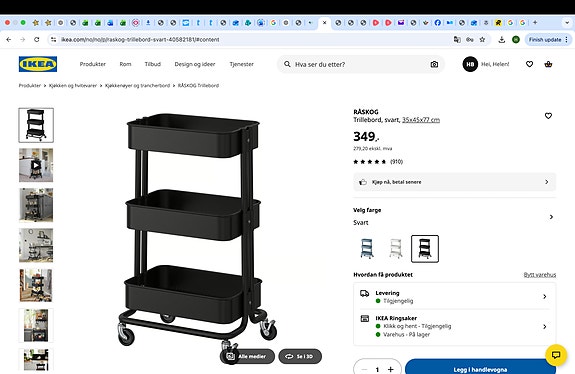Click the 'Hei, Helen!' account link
The width and height of the screenshot is (575, 374).
[x=495, y=64]
